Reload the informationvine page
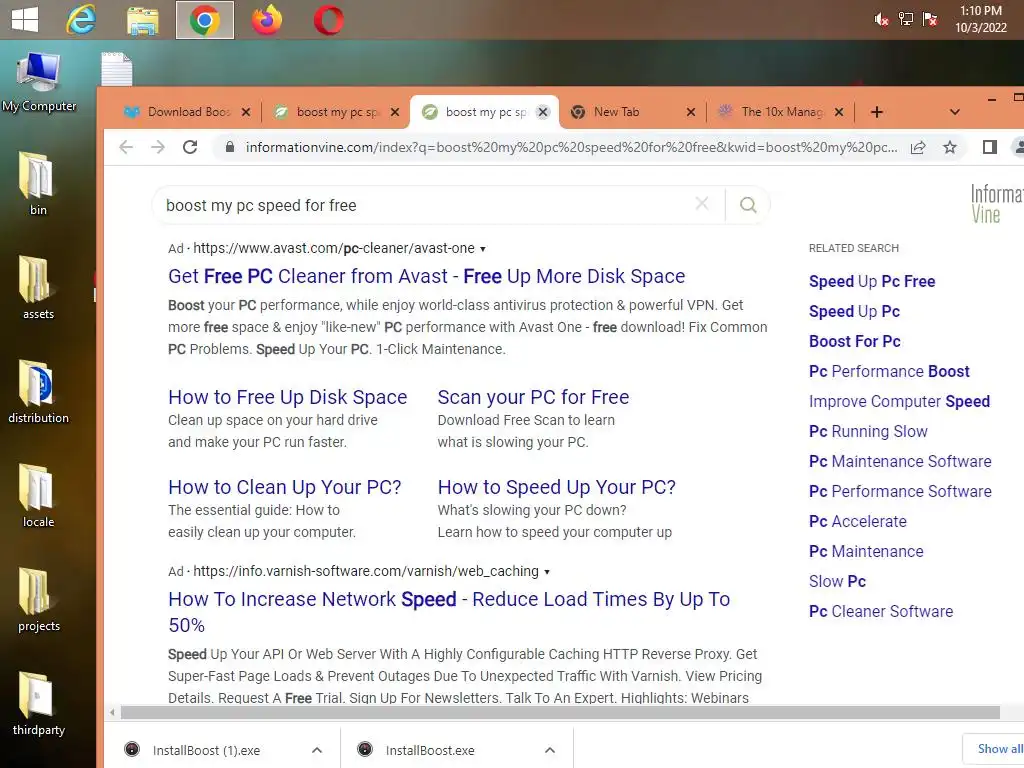1024x768 pixels. 190,148
